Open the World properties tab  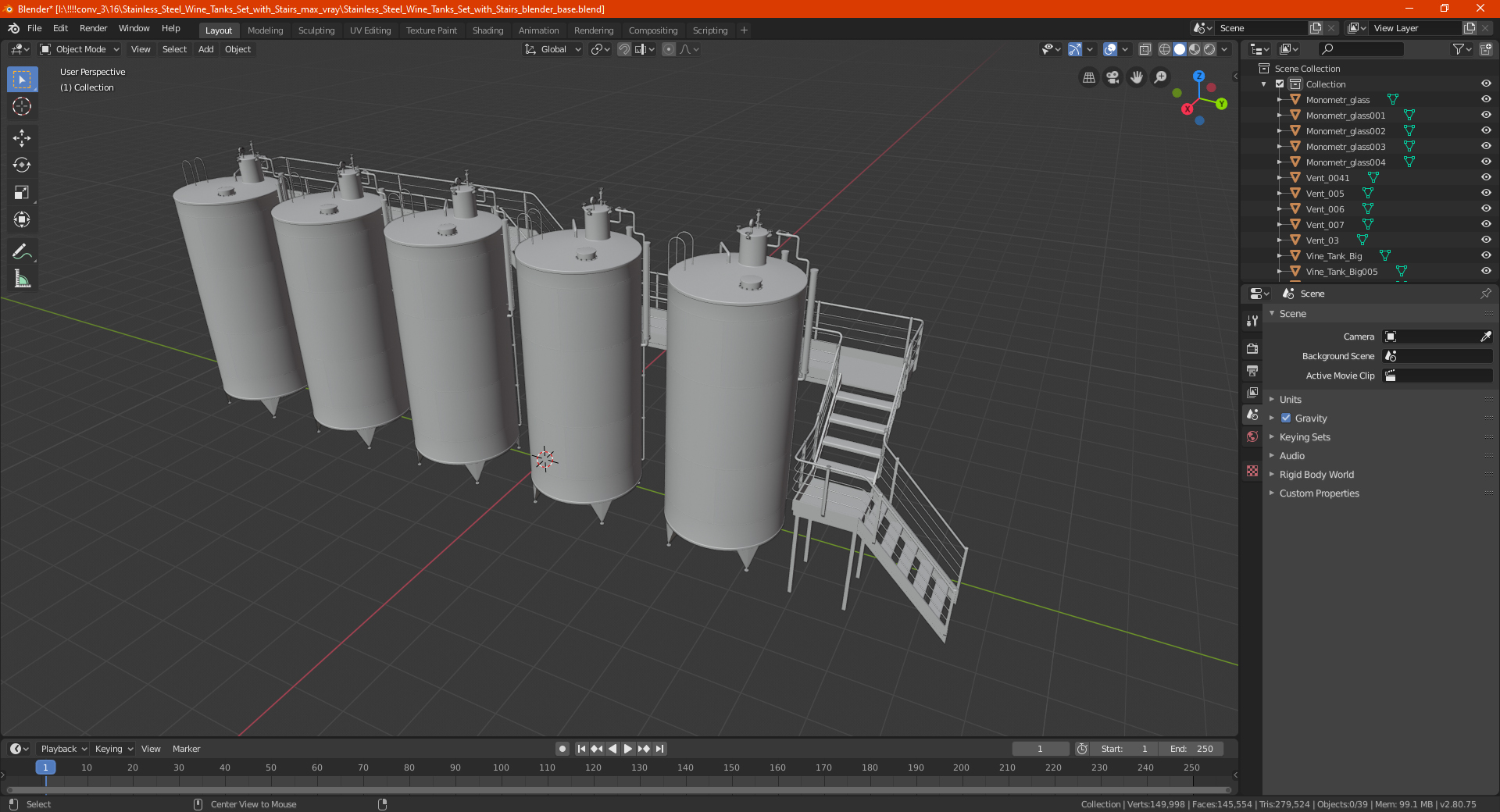click(1252, 436)
